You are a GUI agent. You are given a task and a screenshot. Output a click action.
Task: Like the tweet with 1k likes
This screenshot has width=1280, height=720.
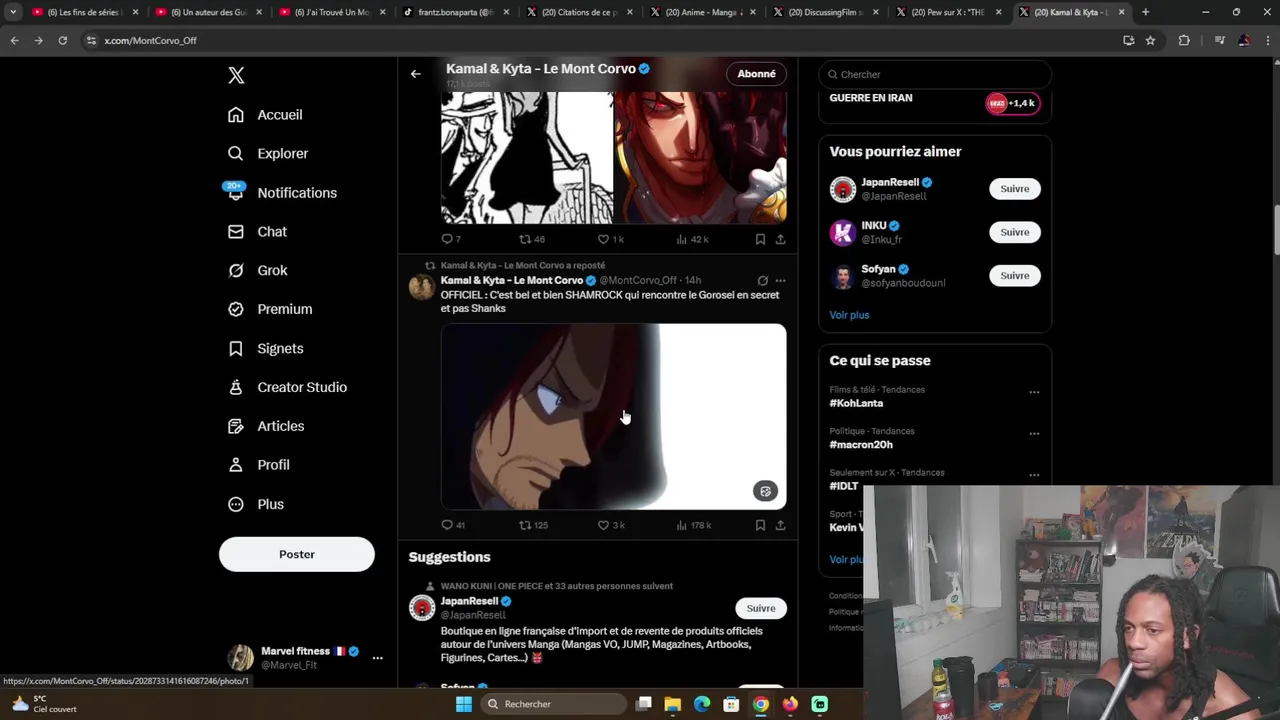[611, 239]
